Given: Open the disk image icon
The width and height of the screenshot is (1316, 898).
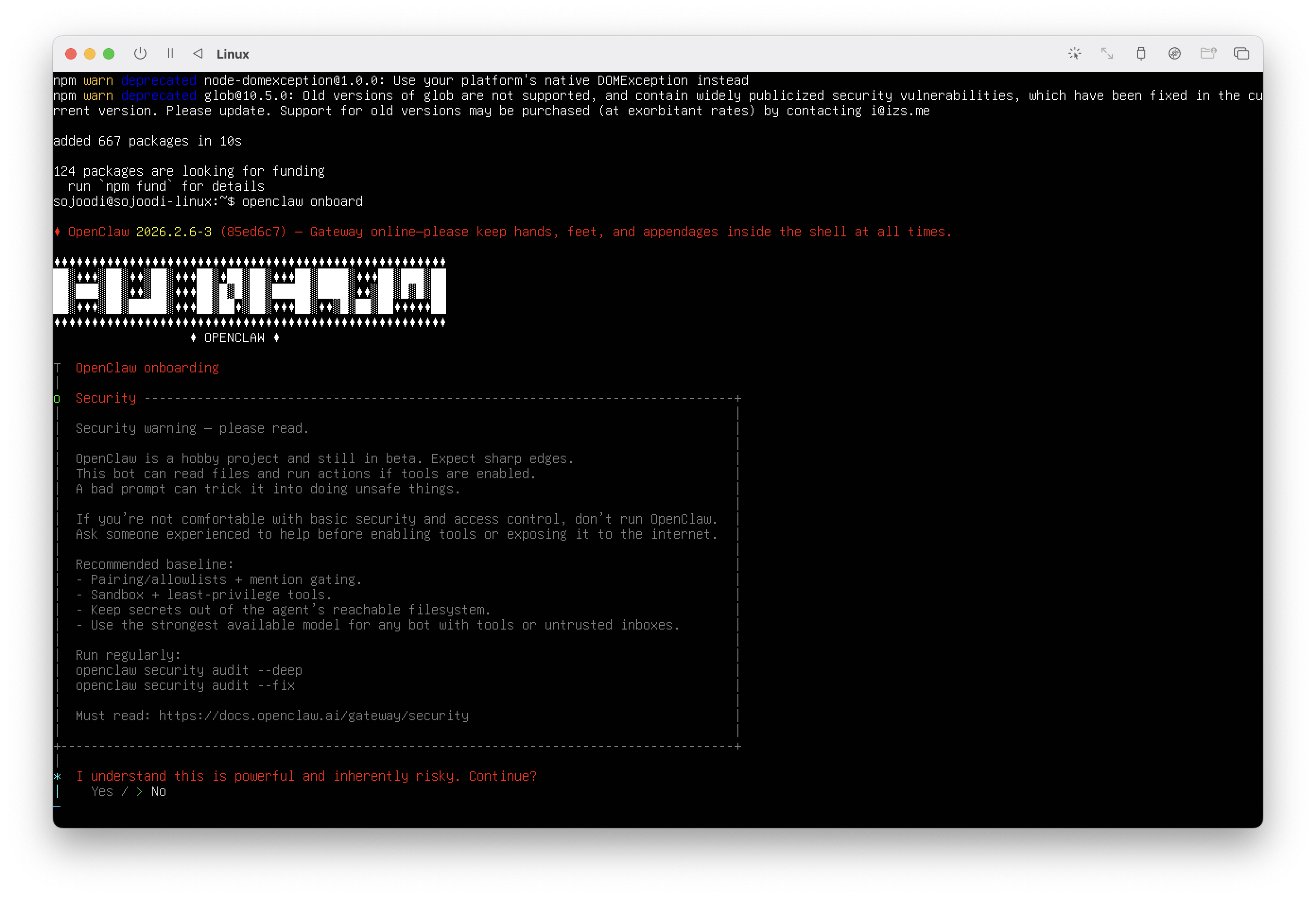Looking at the screenshot, I should 1175,54.
